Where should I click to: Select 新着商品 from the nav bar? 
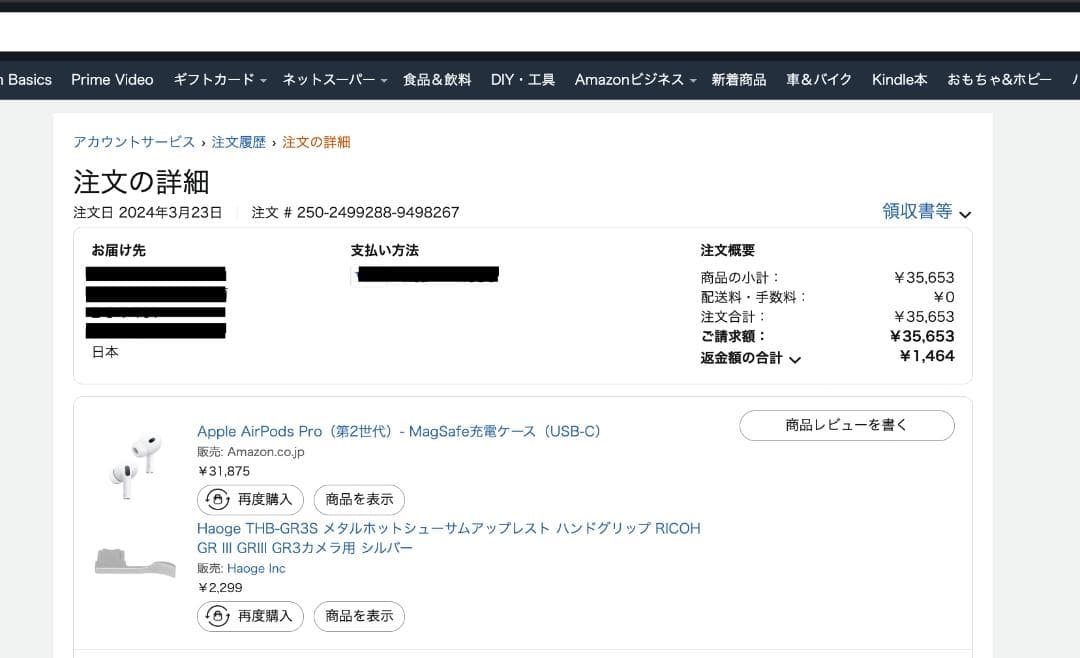click(739, 79)
